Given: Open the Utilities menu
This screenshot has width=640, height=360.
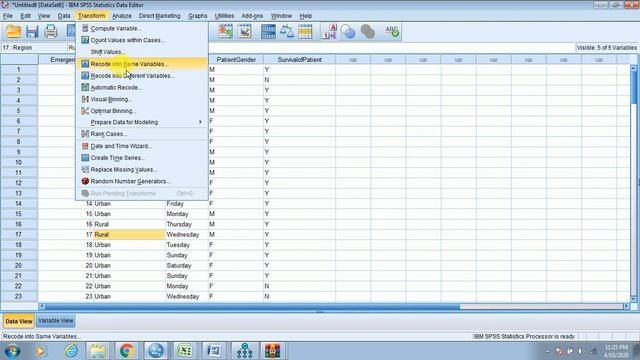Looking at the screenshot, I should 224,16.
